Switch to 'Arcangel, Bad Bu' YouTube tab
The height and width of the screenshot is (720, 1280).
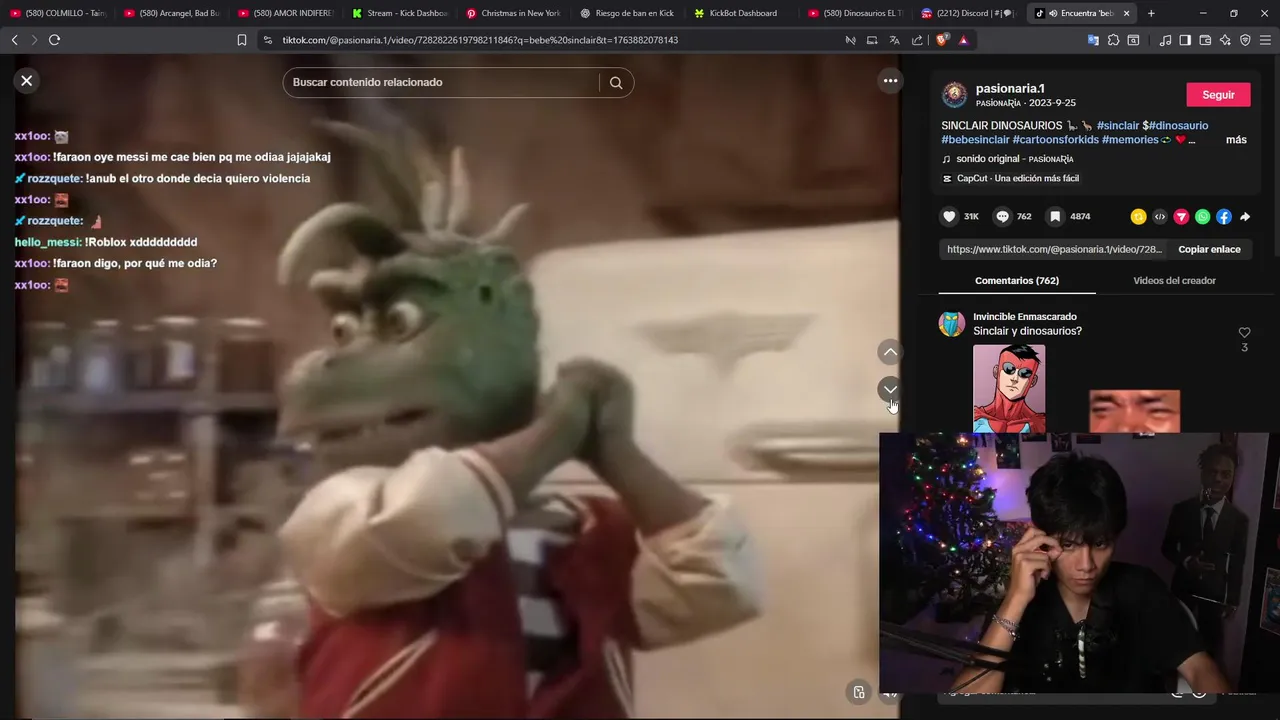pyautogui.click(x=172, y=13)
